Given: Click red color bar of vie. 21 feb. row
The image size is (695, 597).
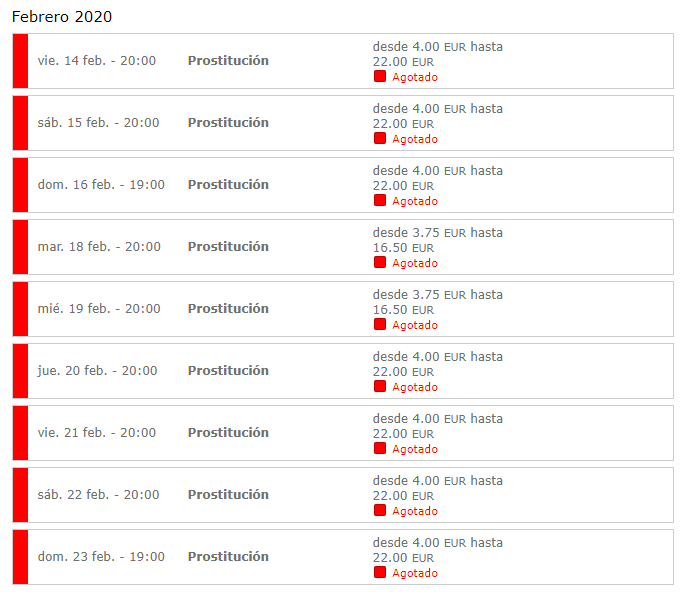Looking at the screenshot, I should click(20, 433).
